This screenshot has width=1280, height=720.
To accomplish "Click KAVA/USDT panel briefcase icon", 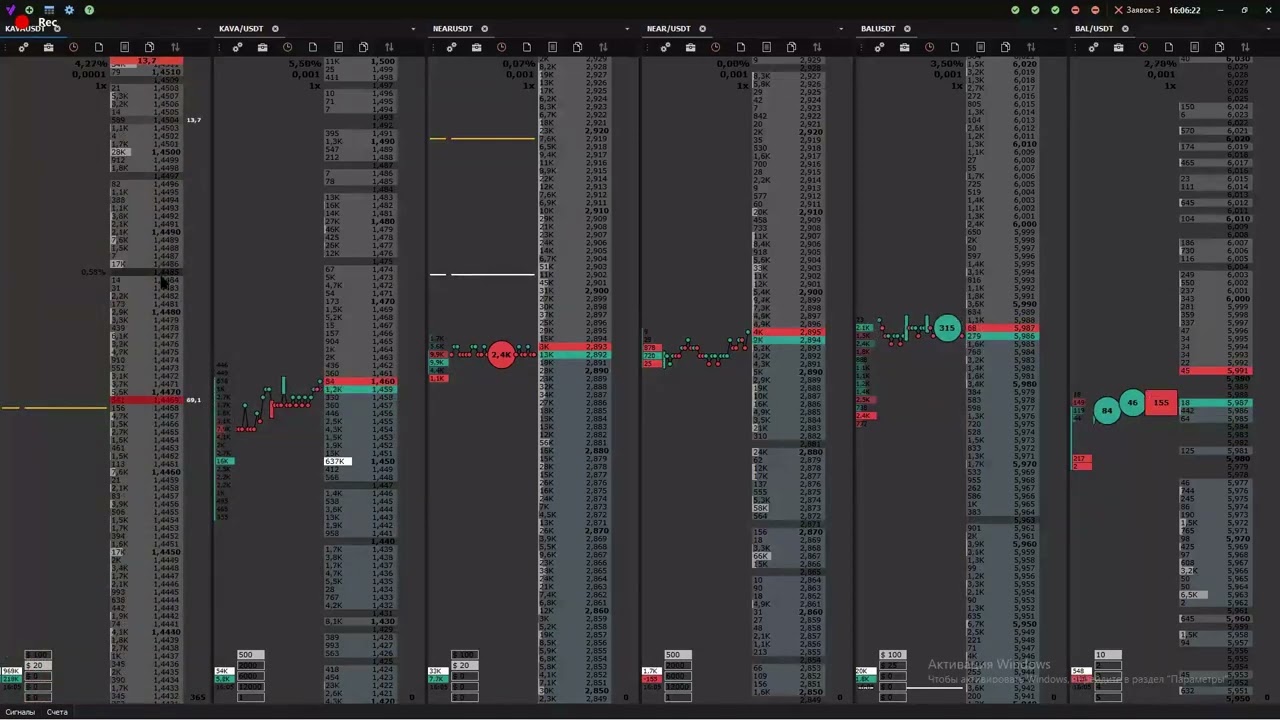I will pos(262,47).
